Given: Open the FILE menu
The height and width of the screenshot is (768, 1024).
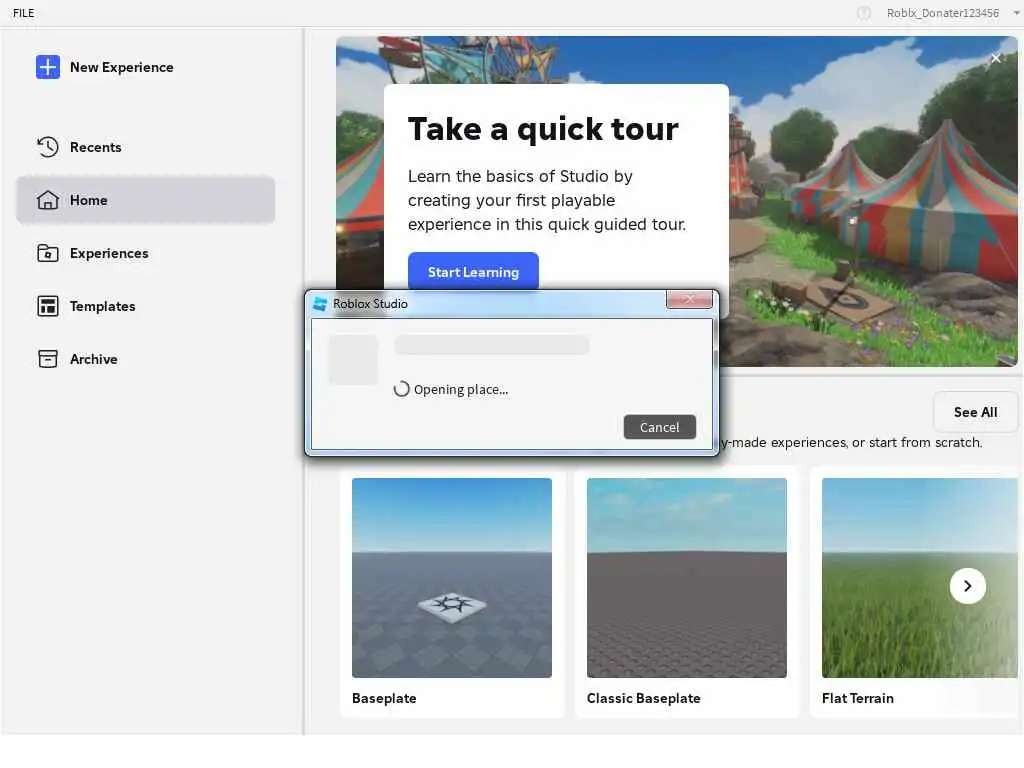Looking at the screenshot, I should pos(24,13).
